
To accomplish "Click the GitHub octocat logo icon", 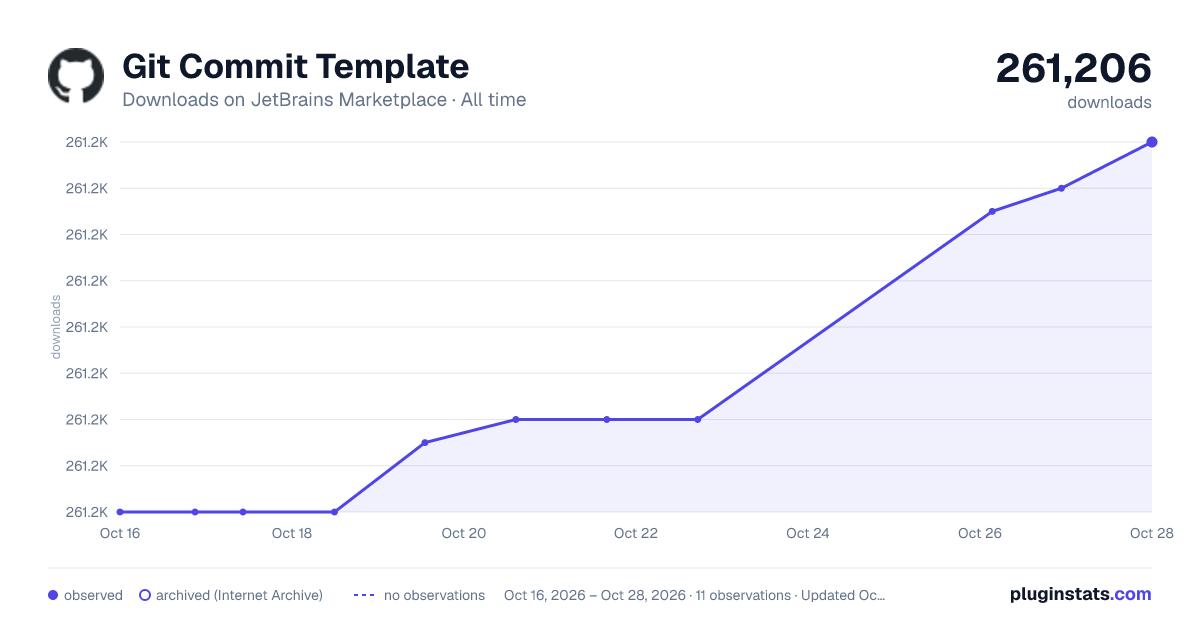I will pyautogui.click(x=76, y=76).
